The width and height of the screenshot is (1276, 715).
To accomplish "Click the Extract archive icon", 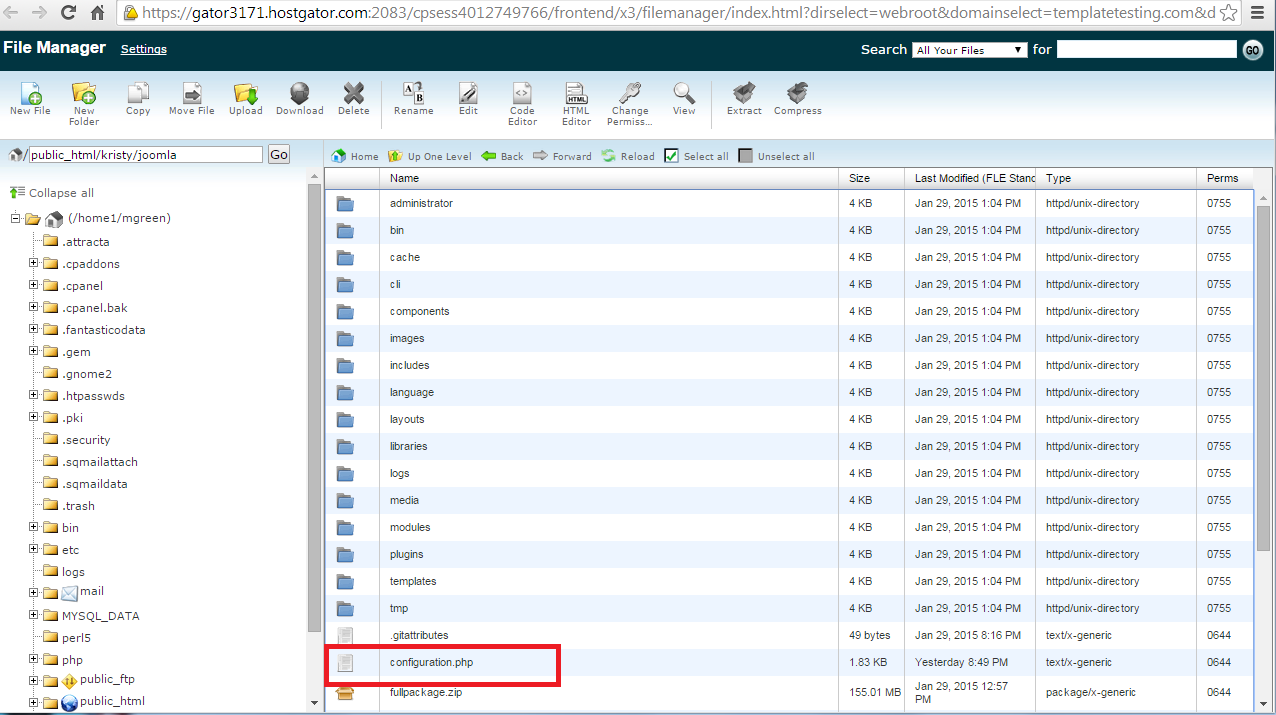I will 744,94.
